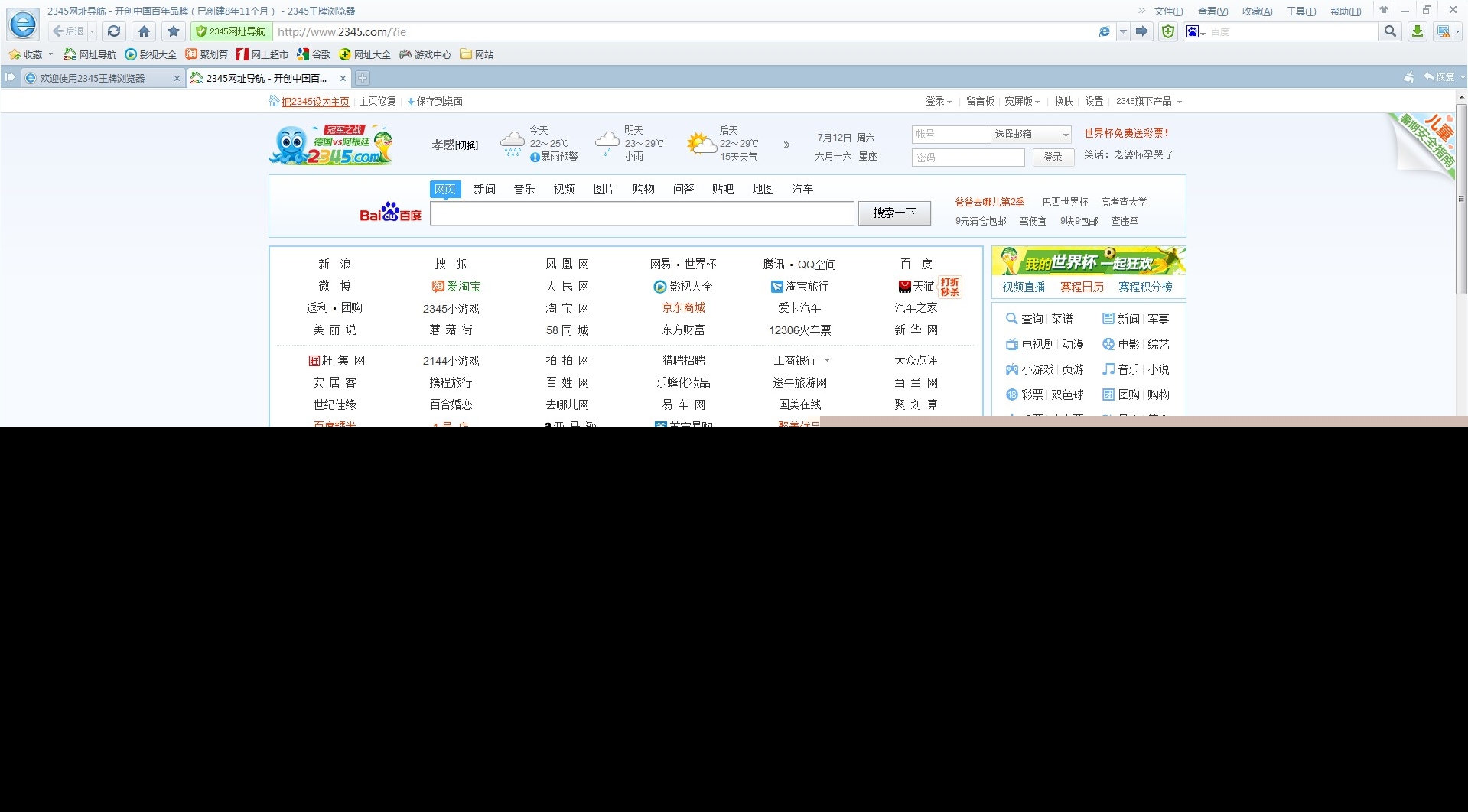Viewport: 1468px width, 812px height.
Task: Open the screenshot tool dropdown arrow
Action: 1457,31
